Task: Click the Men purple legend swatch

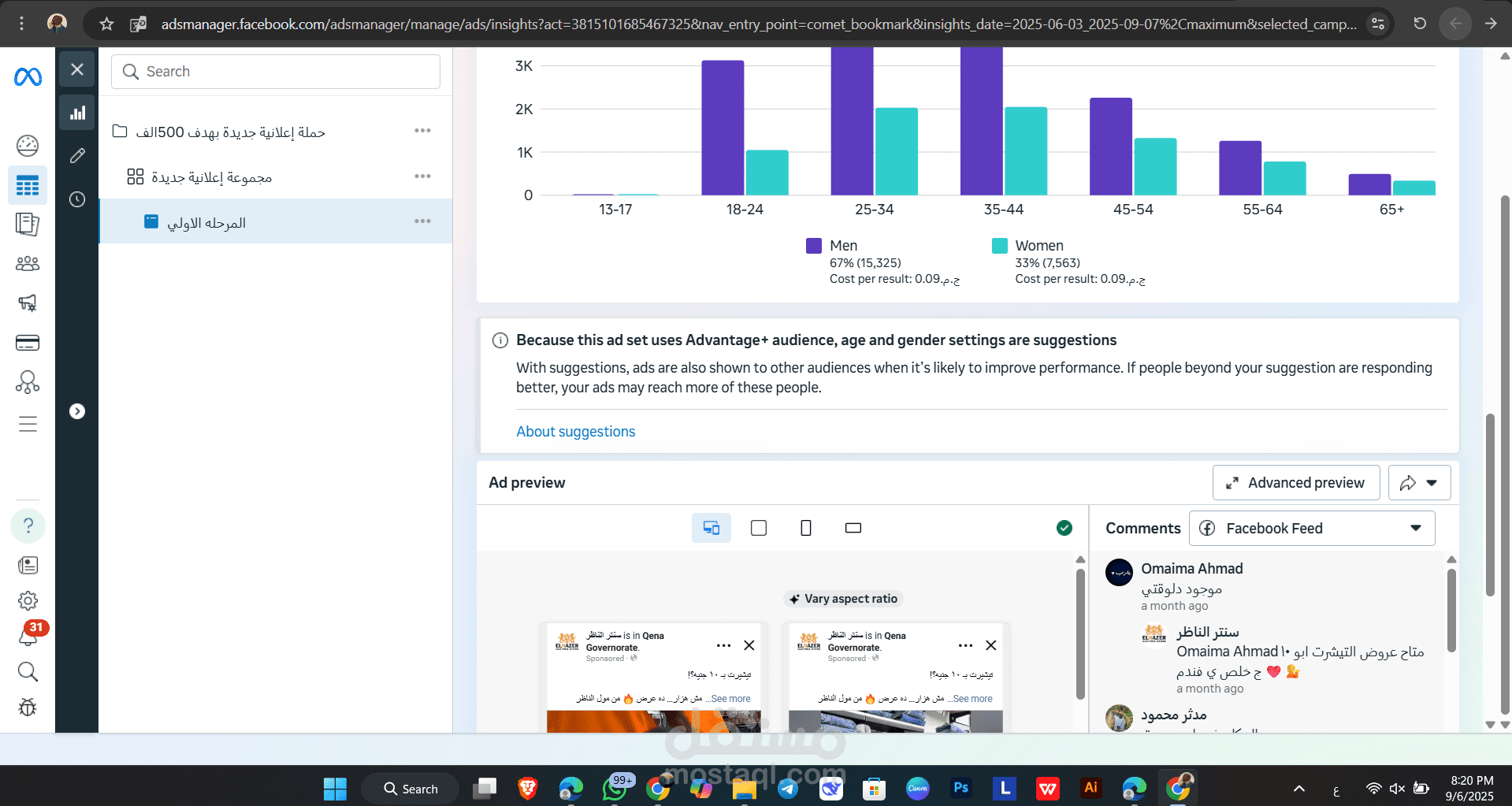Action: click(x=814, y=246)
